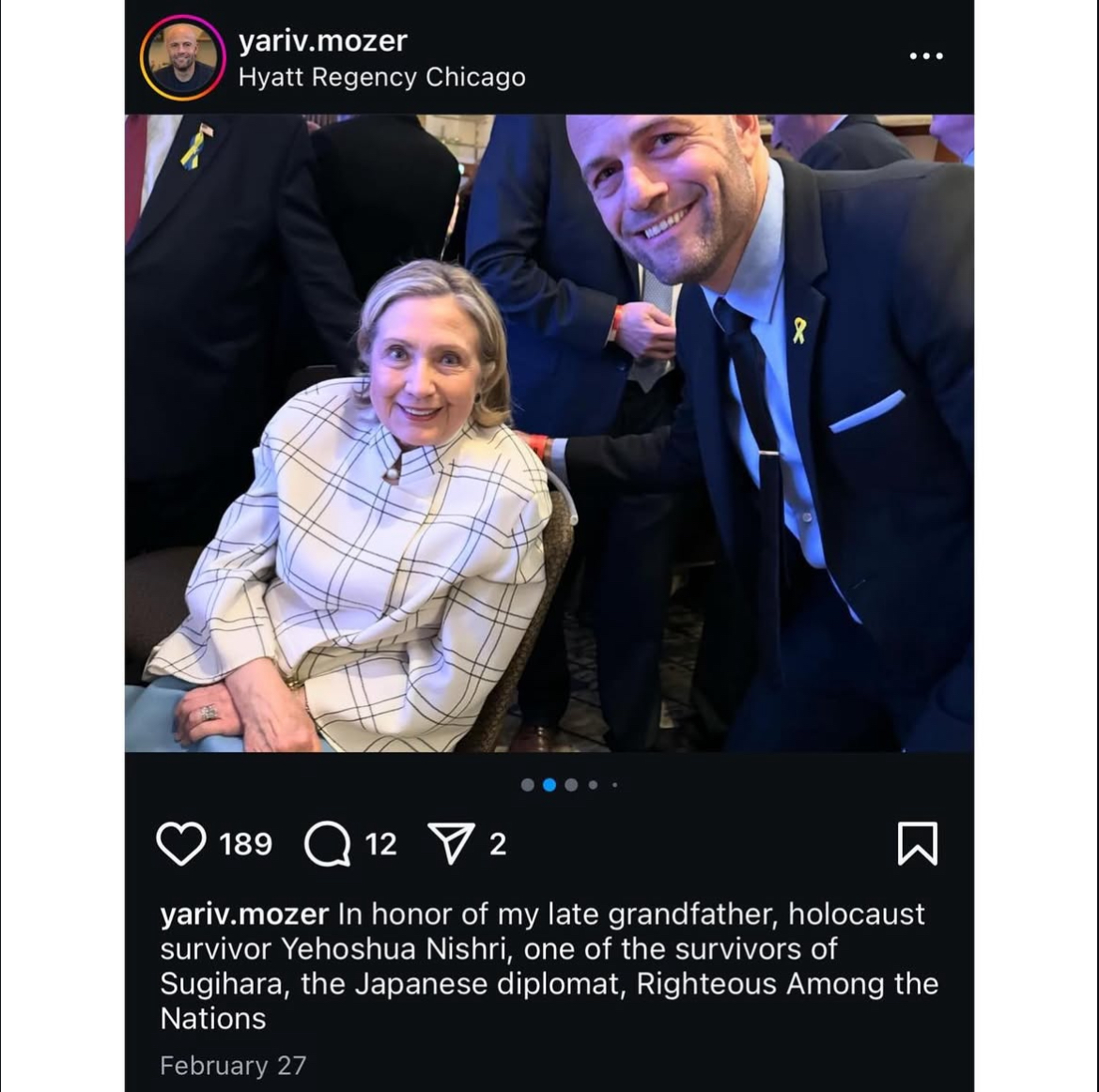Tap the share count number 2

[498, 844]
